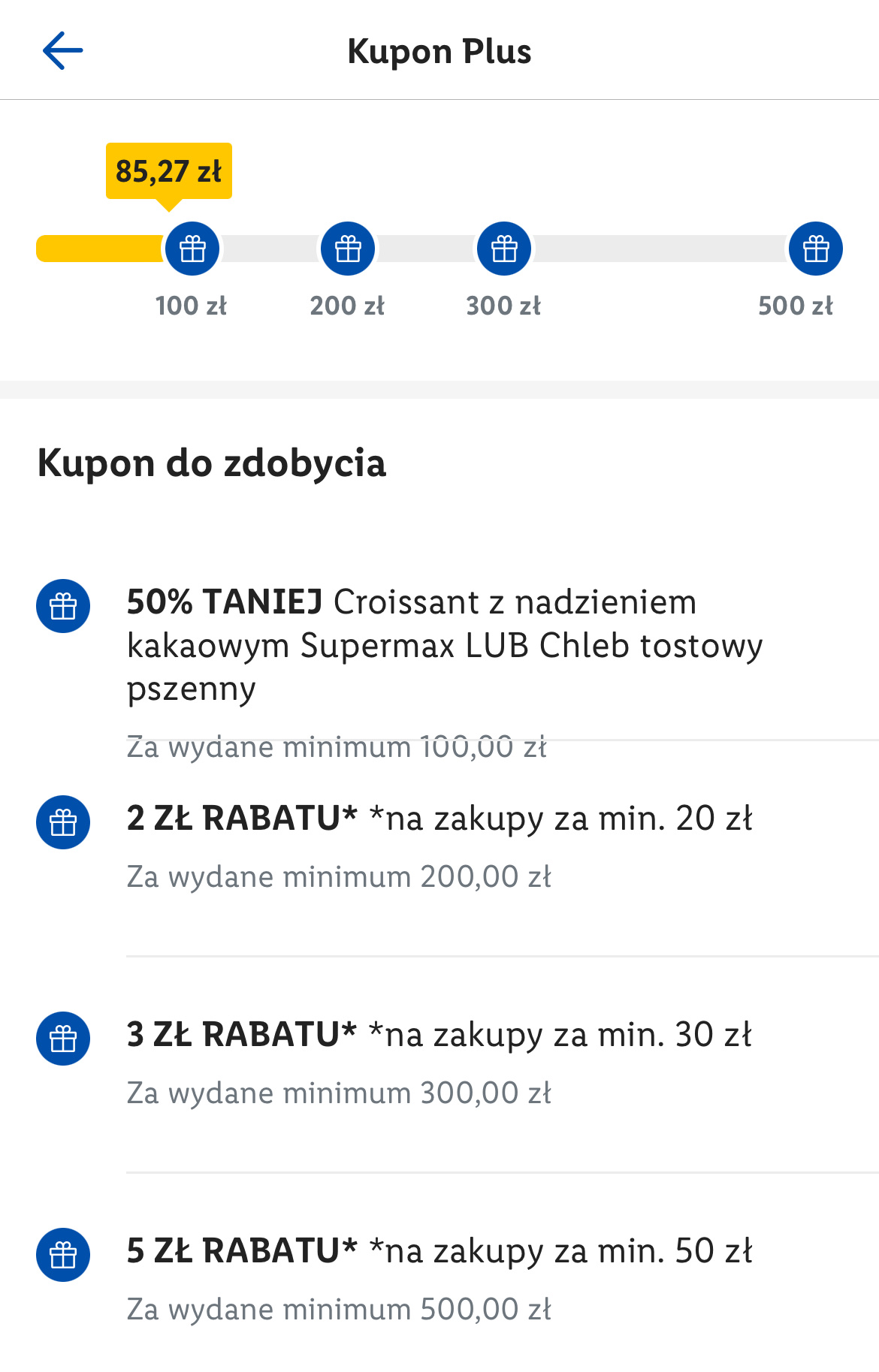Open the 5 ZŁ RABATU coupon
Screen dimensions: 879x1372
coord(439,1251)
